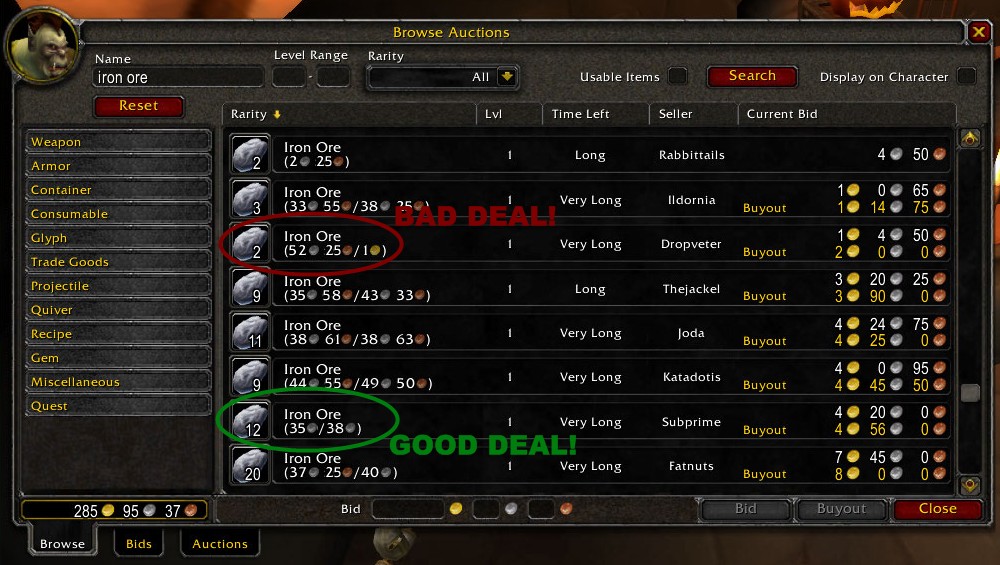
Task: Select Dropveter's Iron Ore stack of 2 icon
Action: [250, 243]
